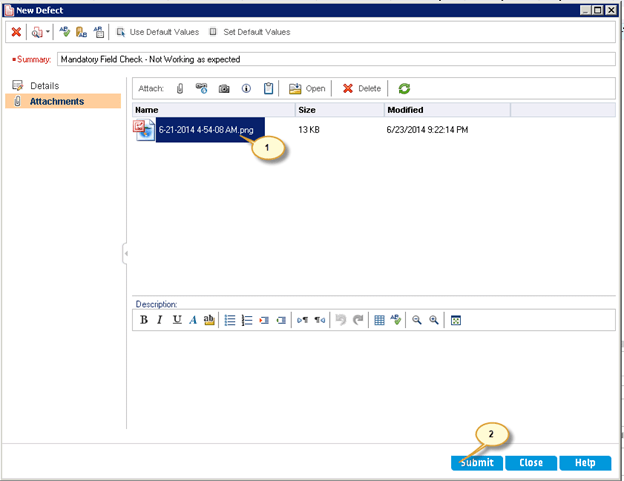Click the Help button
The image size is (624, 481).
coord(585,463)
